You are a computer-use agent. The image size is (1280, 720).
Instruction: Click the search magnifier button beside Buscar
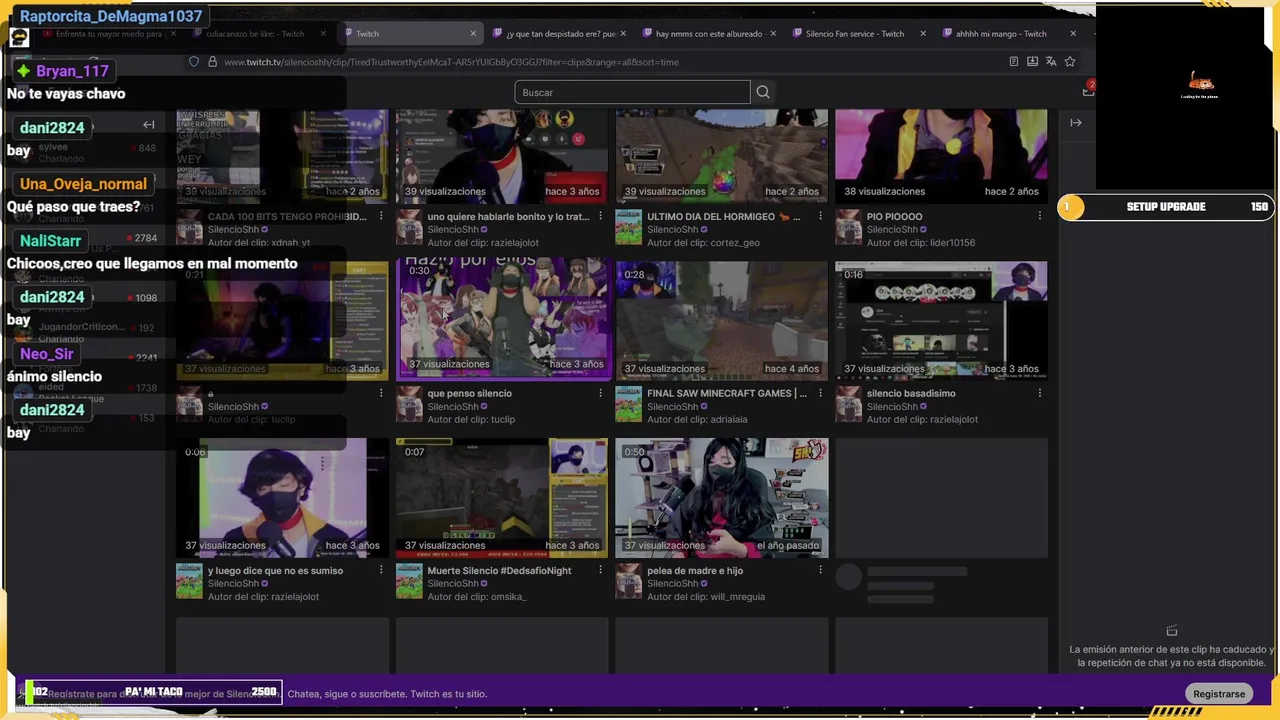pyautogui.click(x=763, y=92)
